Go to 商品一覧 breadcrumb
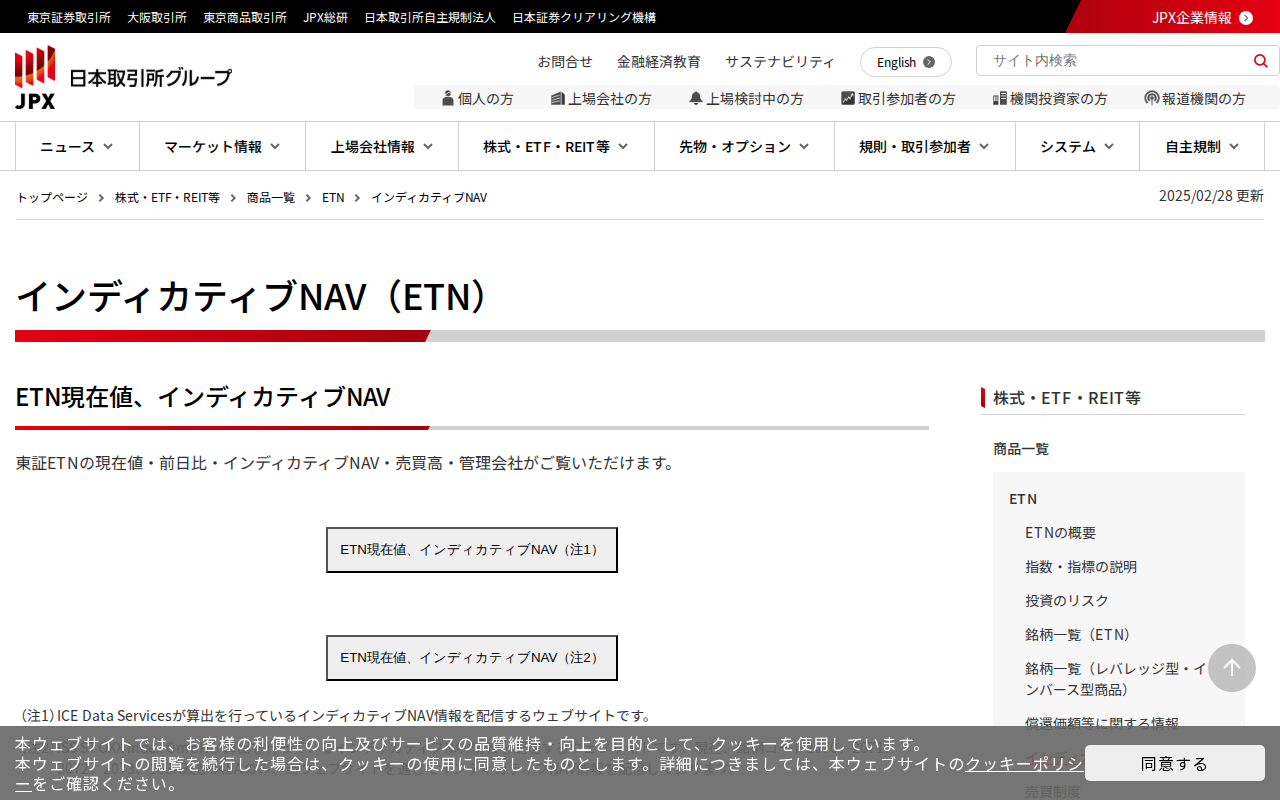Screen dimensions: 1280x800 [271, 197]
